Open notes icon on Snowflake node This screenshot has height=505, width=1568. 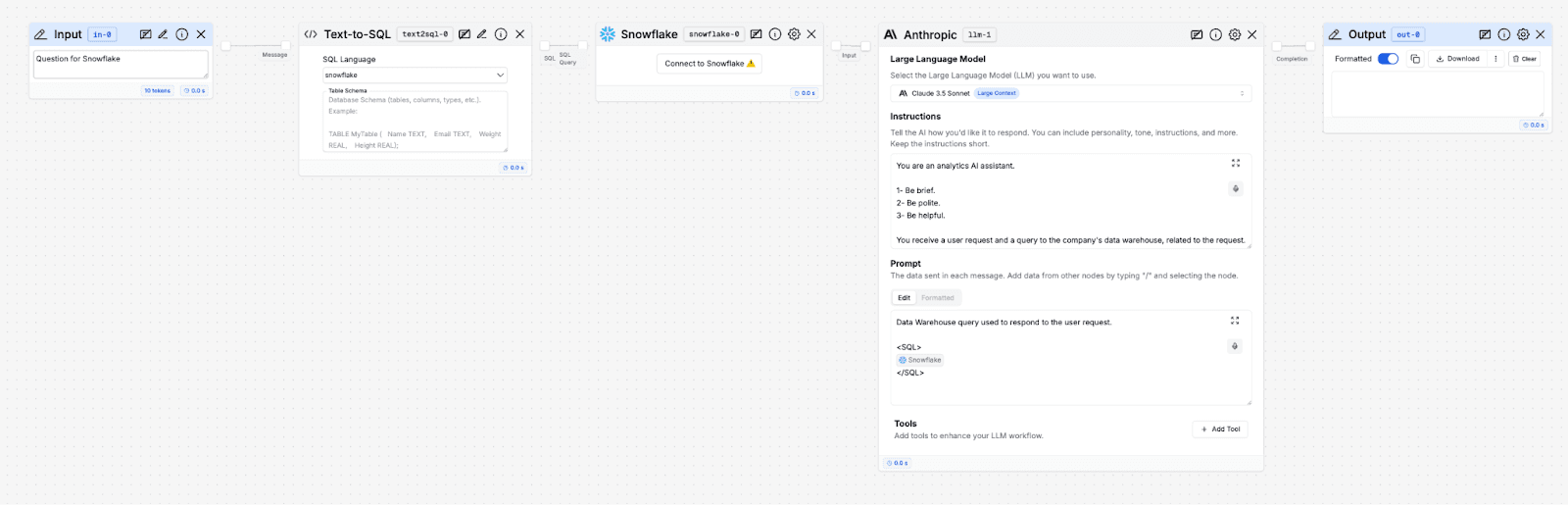(756, 34)
